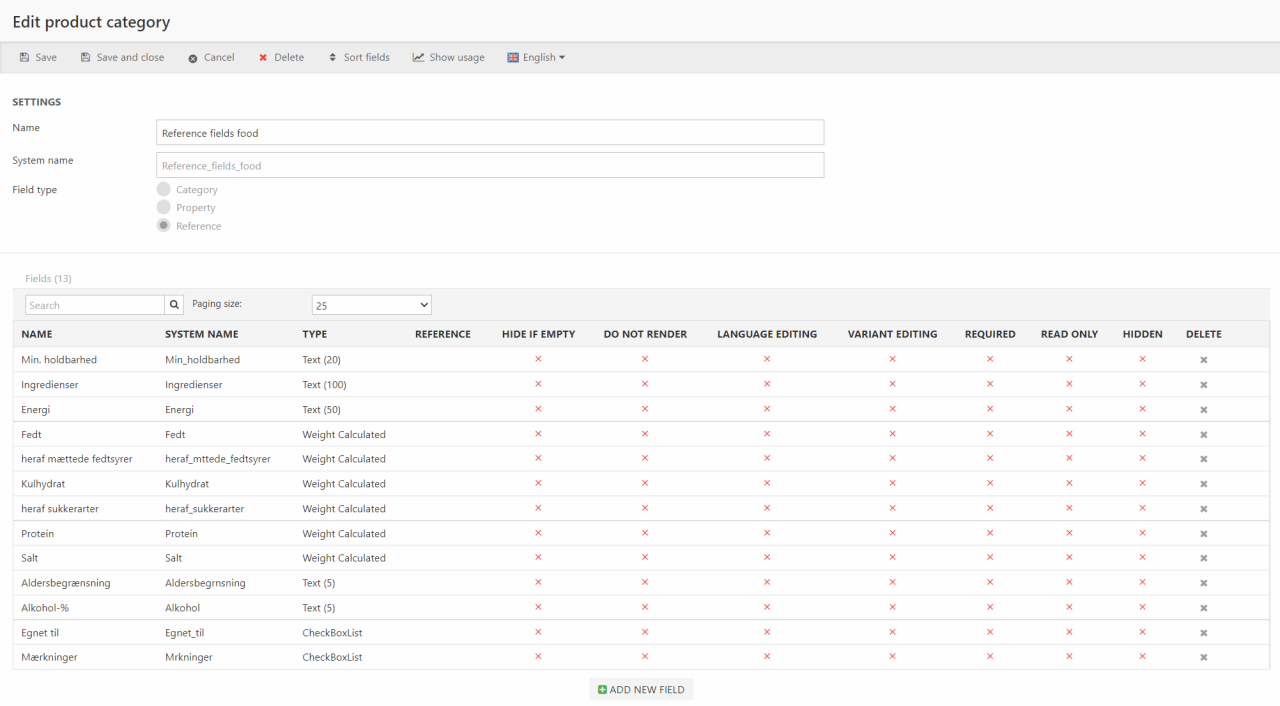Select the Category field type radio
Viewport: 1280px width, 706px height.
point(164,189)
